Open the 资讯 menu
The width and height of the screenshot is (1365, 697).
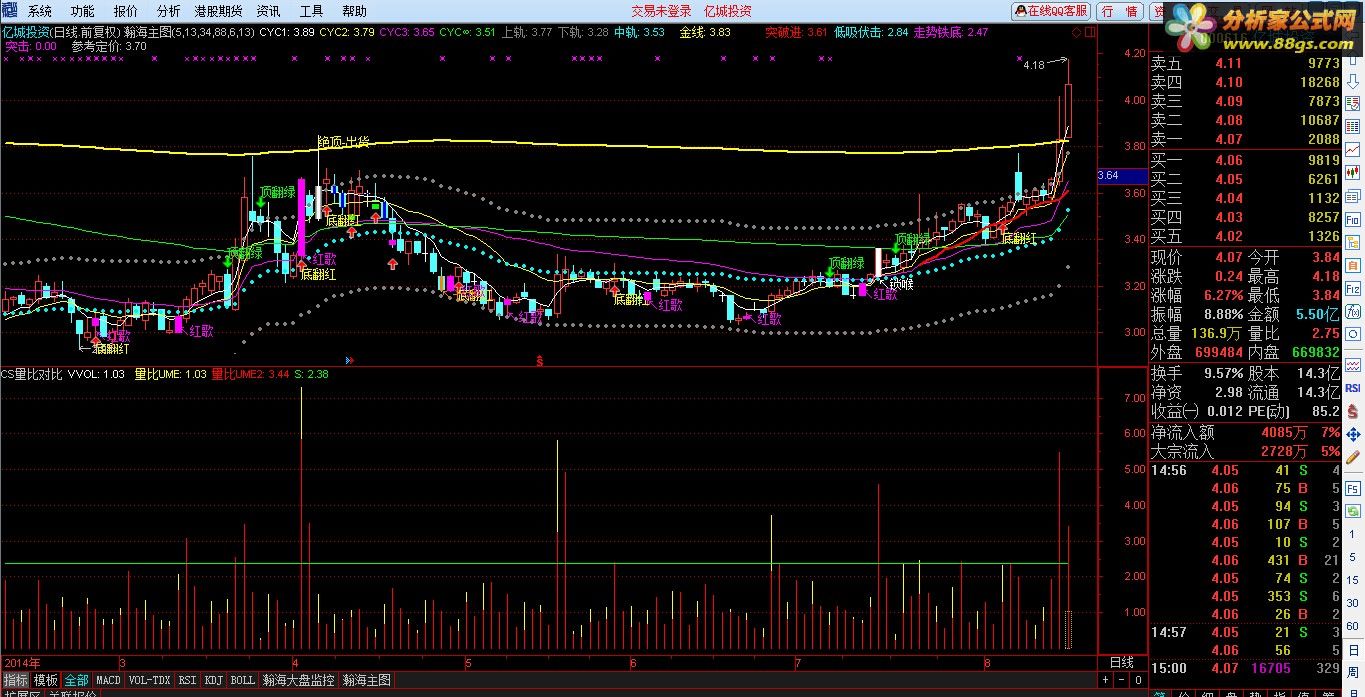[268, 11]
